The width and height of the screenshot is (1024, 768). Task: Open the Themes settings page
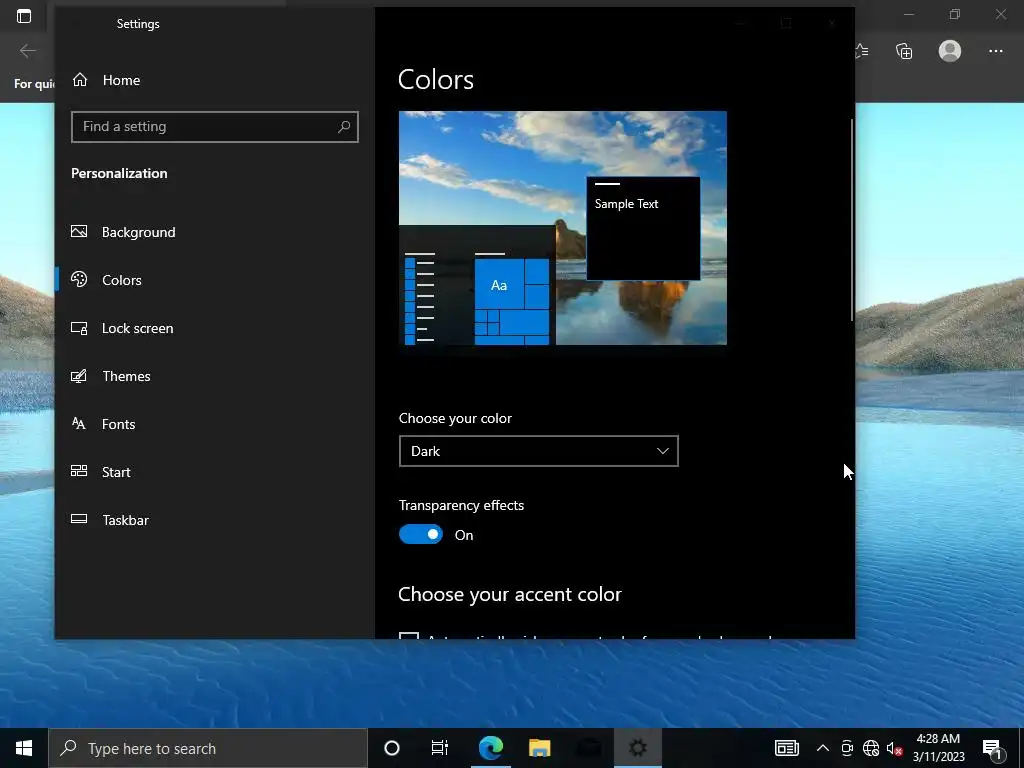126,376
